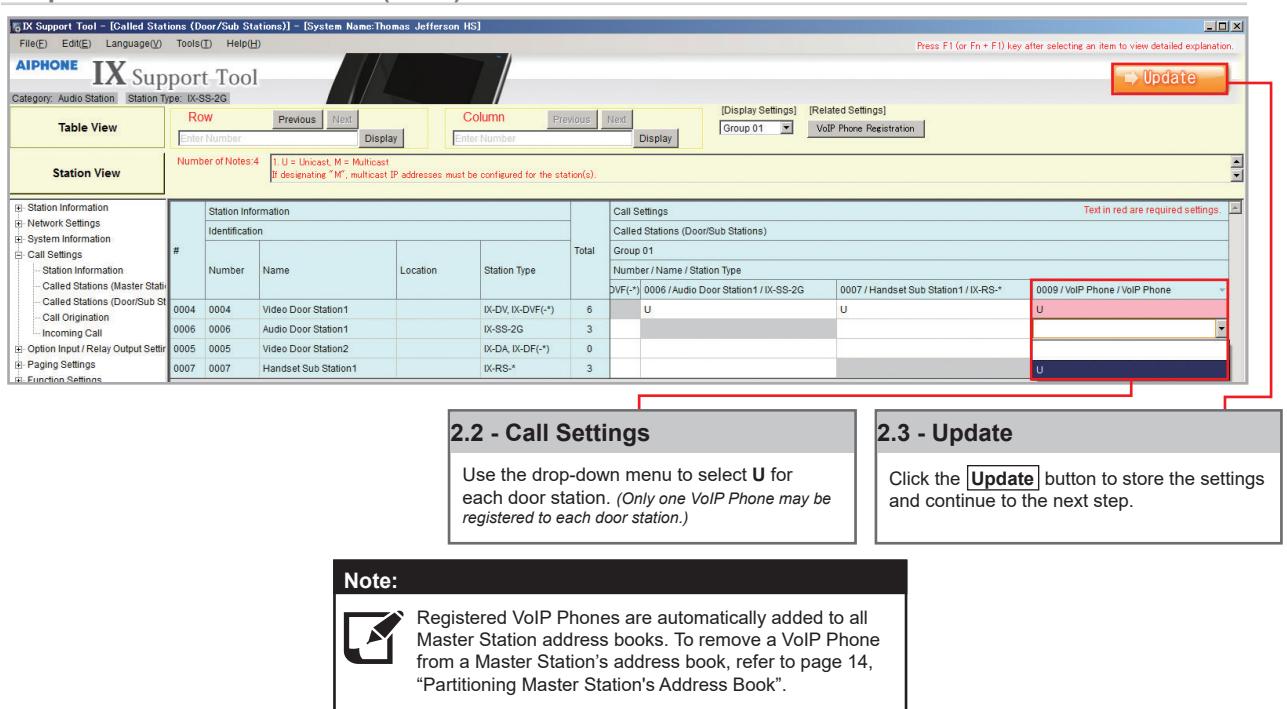Click the IX-SS-2G station type cell
The image size is (1287, 709).
523,328
